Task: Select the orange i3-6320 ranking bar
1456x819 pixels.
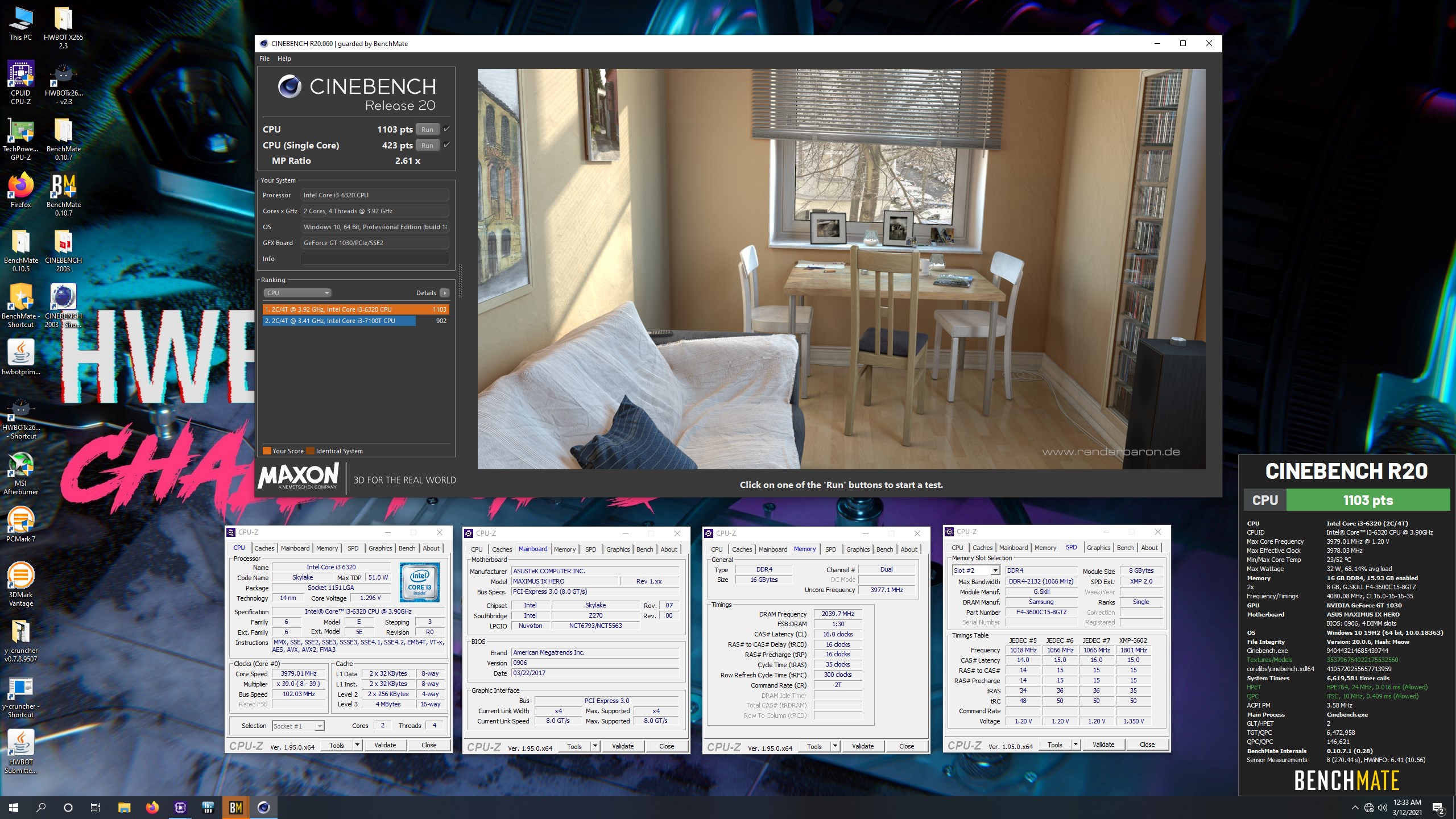Action: (355, 309)
